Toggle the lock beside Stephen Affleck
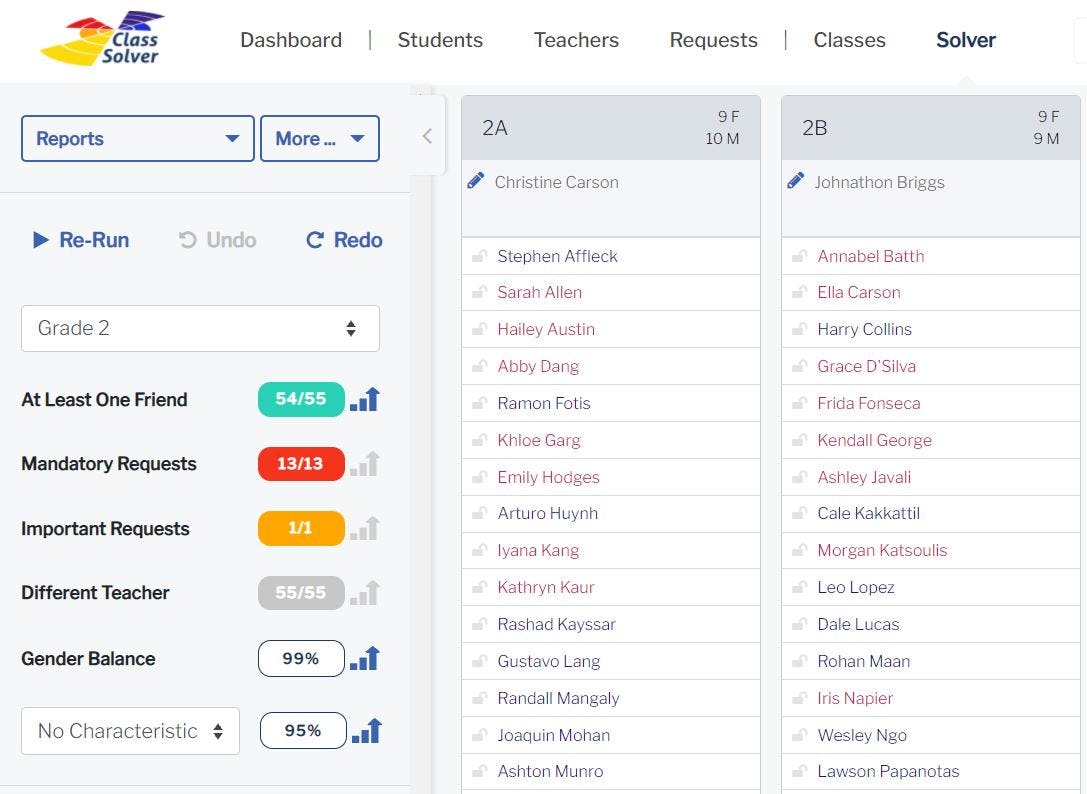Screen dimensions: 1087x794 point(478,255)
